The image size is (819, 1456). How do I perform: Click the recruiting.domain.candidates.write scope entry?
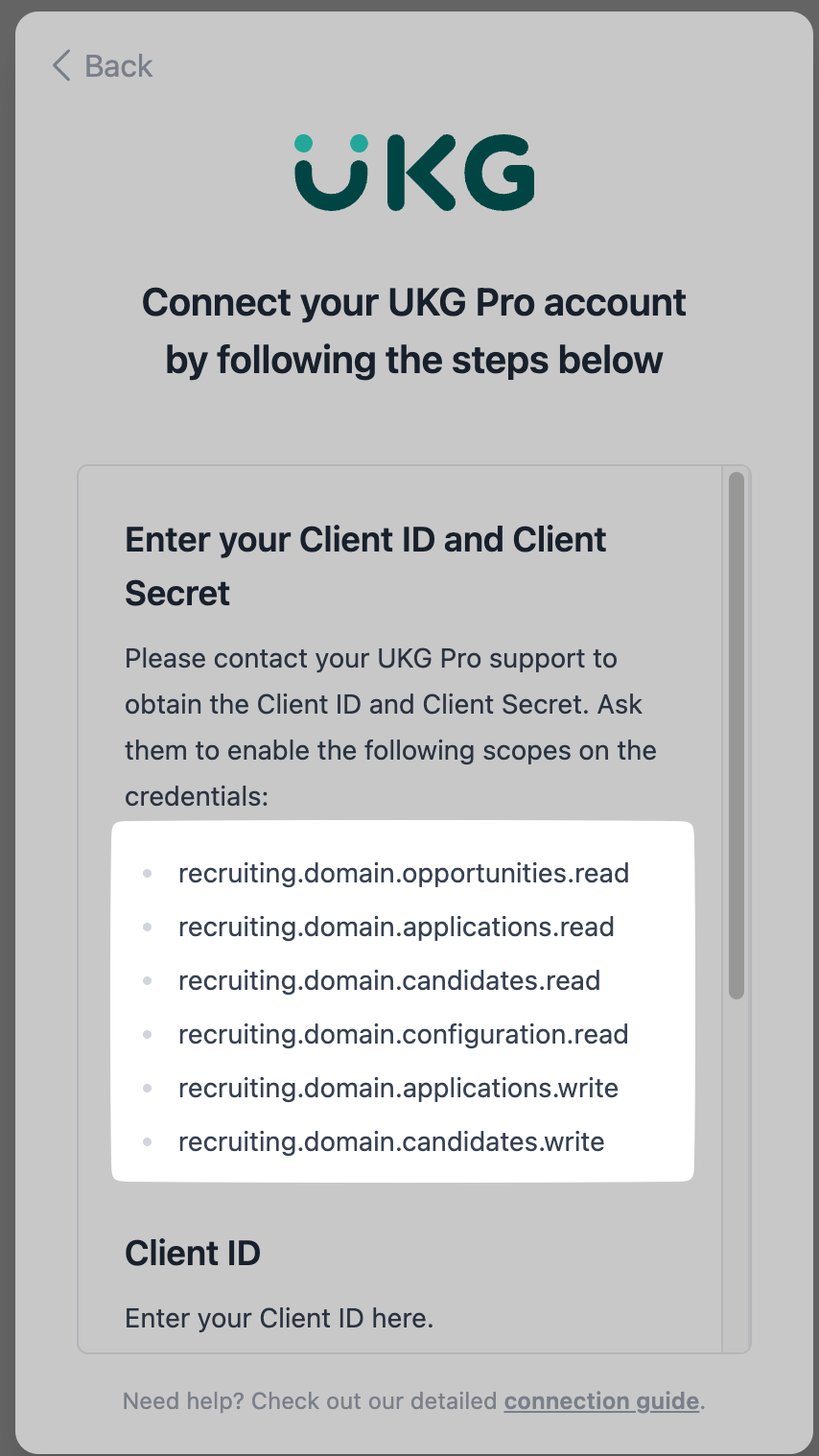click(391, 1142)
